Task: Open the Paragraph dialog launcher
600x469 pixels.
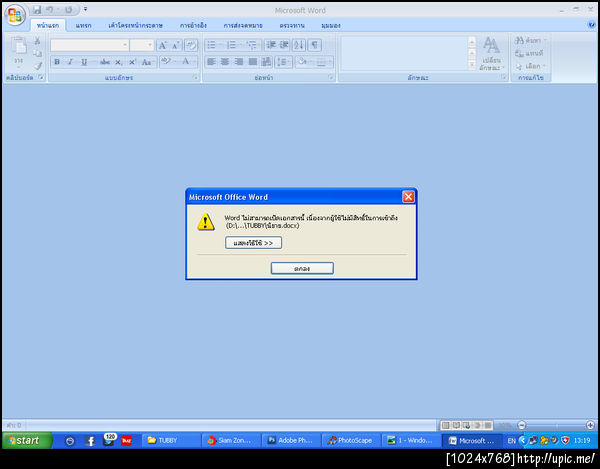Action: (331, 77)
